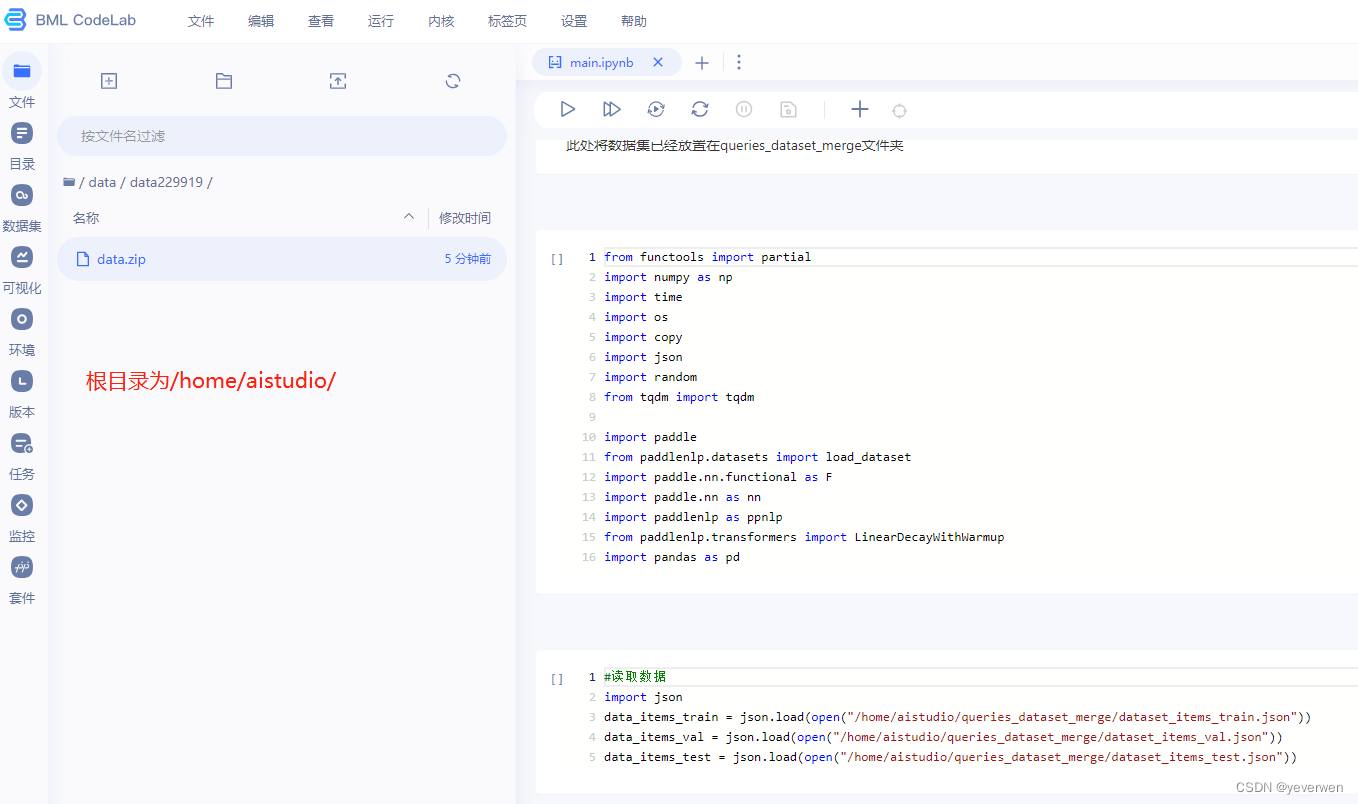Open the 运行 menu
1358x804 pixels.
[381, 21]
